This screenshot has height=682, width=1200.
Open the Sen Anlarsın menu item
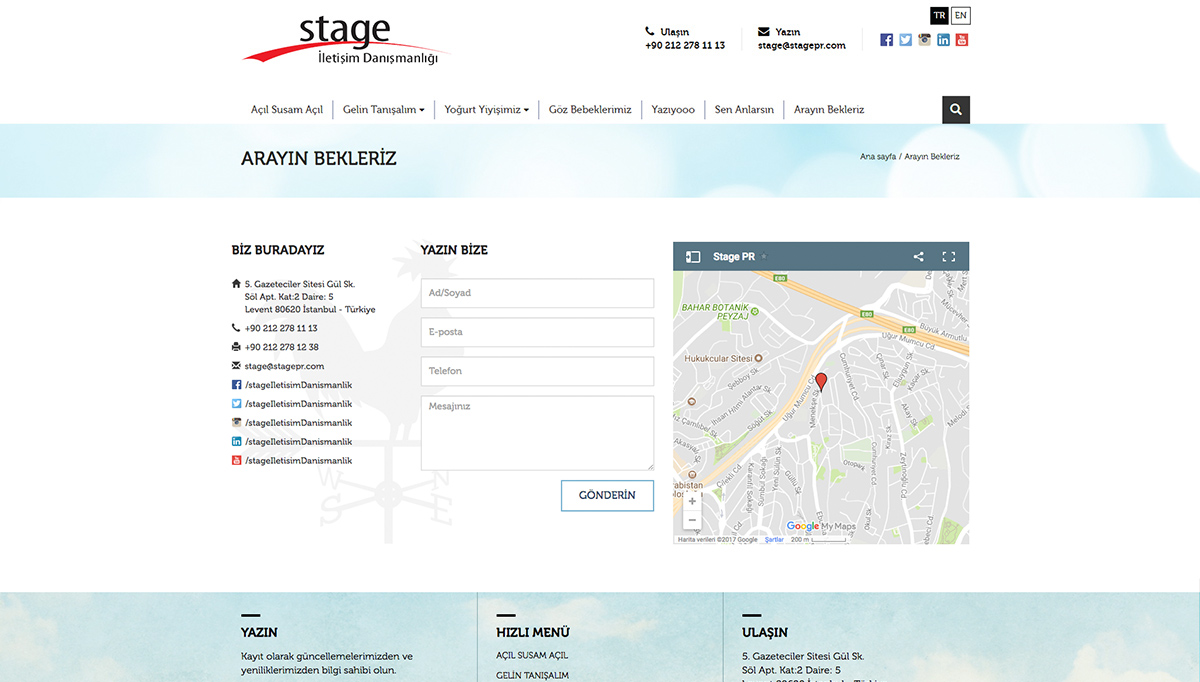coord(744,110)
